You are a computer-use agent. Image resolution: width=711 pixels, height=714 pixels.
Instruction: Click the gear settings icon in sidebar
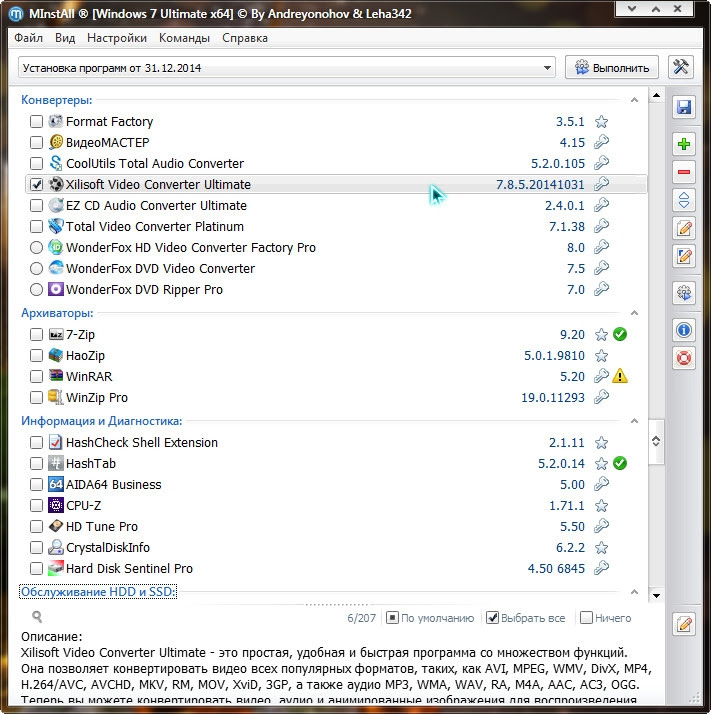[x=684, y=293]
